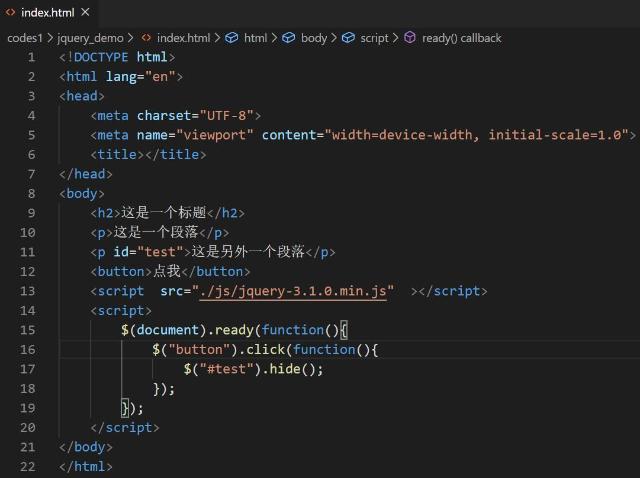Viewport: 640px width, 478px height.
Task: Close the index.html editor tab
Action: [84, 12]
